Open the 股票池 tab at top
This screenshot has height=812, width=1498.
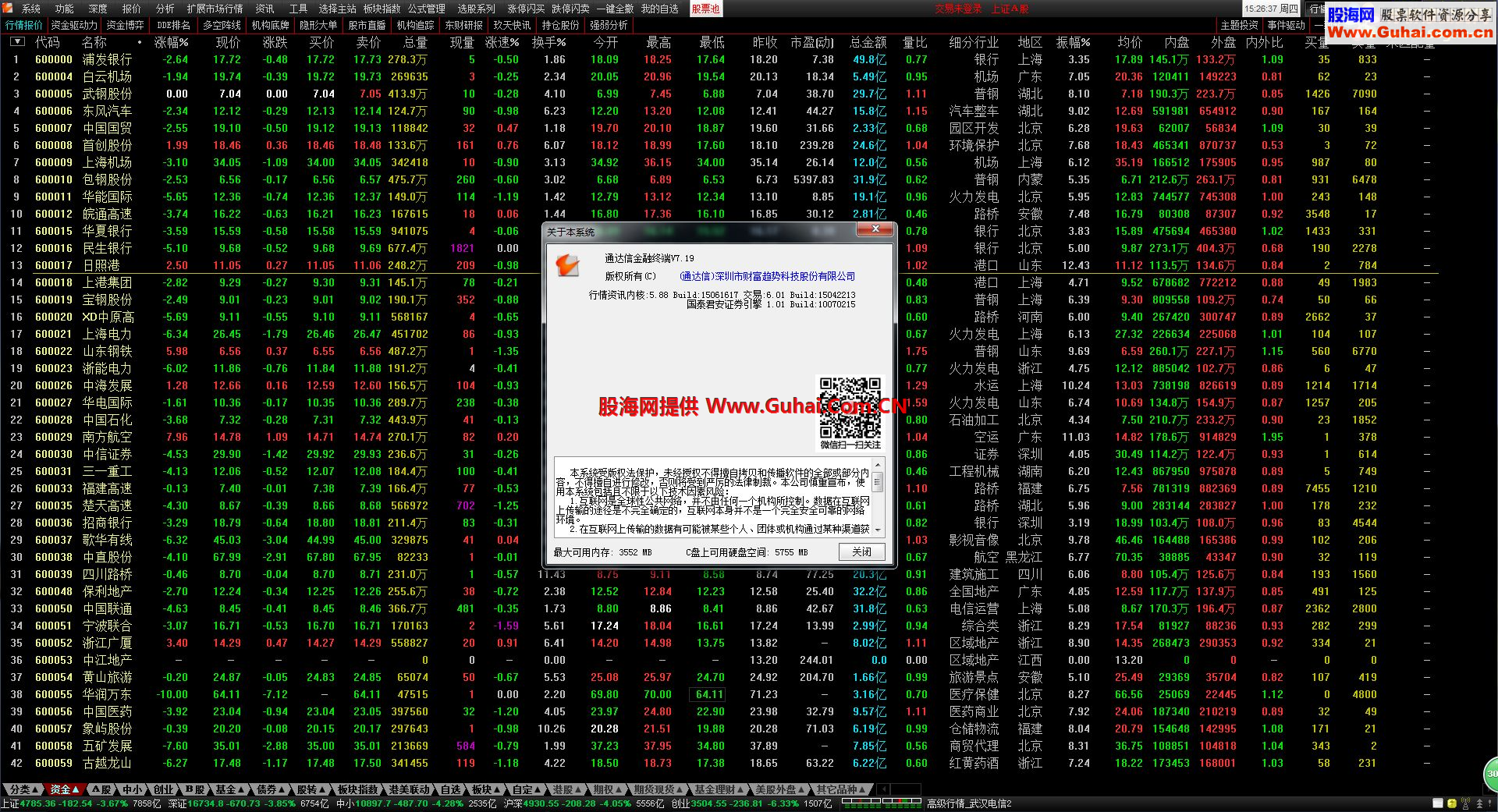coord(706,9)
